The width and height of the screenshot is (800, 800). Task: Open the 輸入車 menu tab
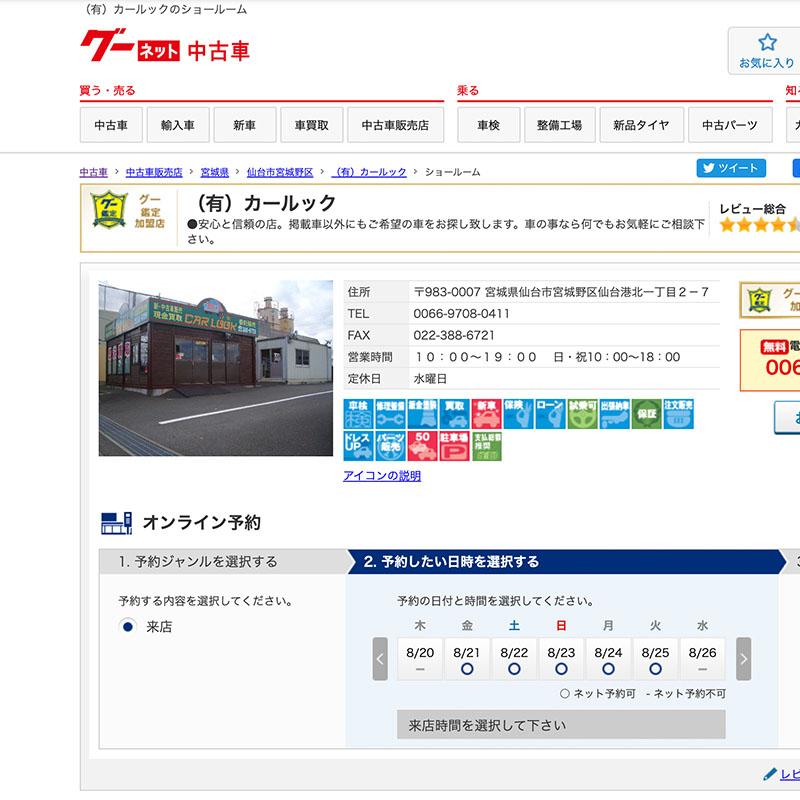pos(178,125)
